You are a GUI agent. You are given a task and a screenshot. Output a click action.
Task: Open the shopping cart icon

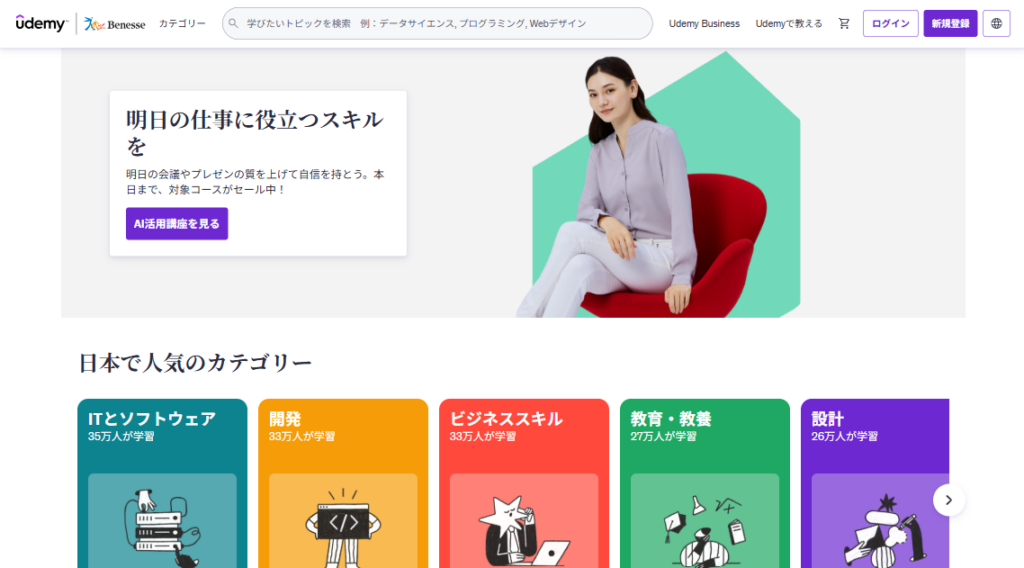point(844,24)
